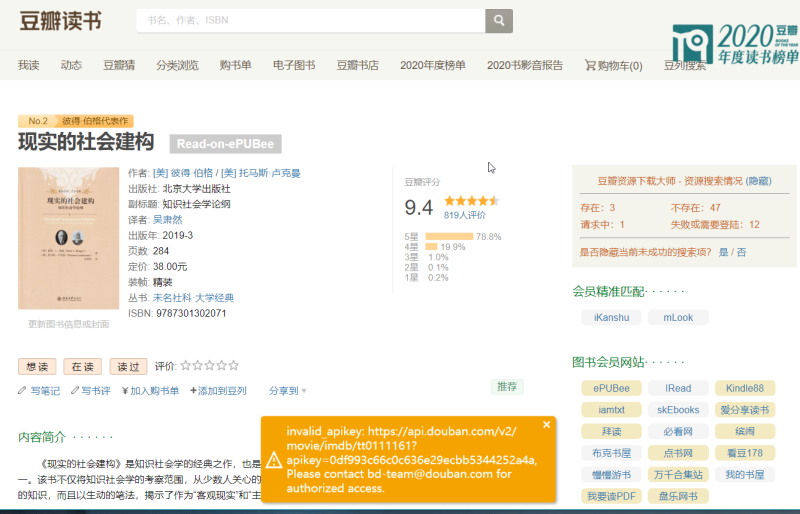Choose 否 for hiding failed searches

coord(741,252)
